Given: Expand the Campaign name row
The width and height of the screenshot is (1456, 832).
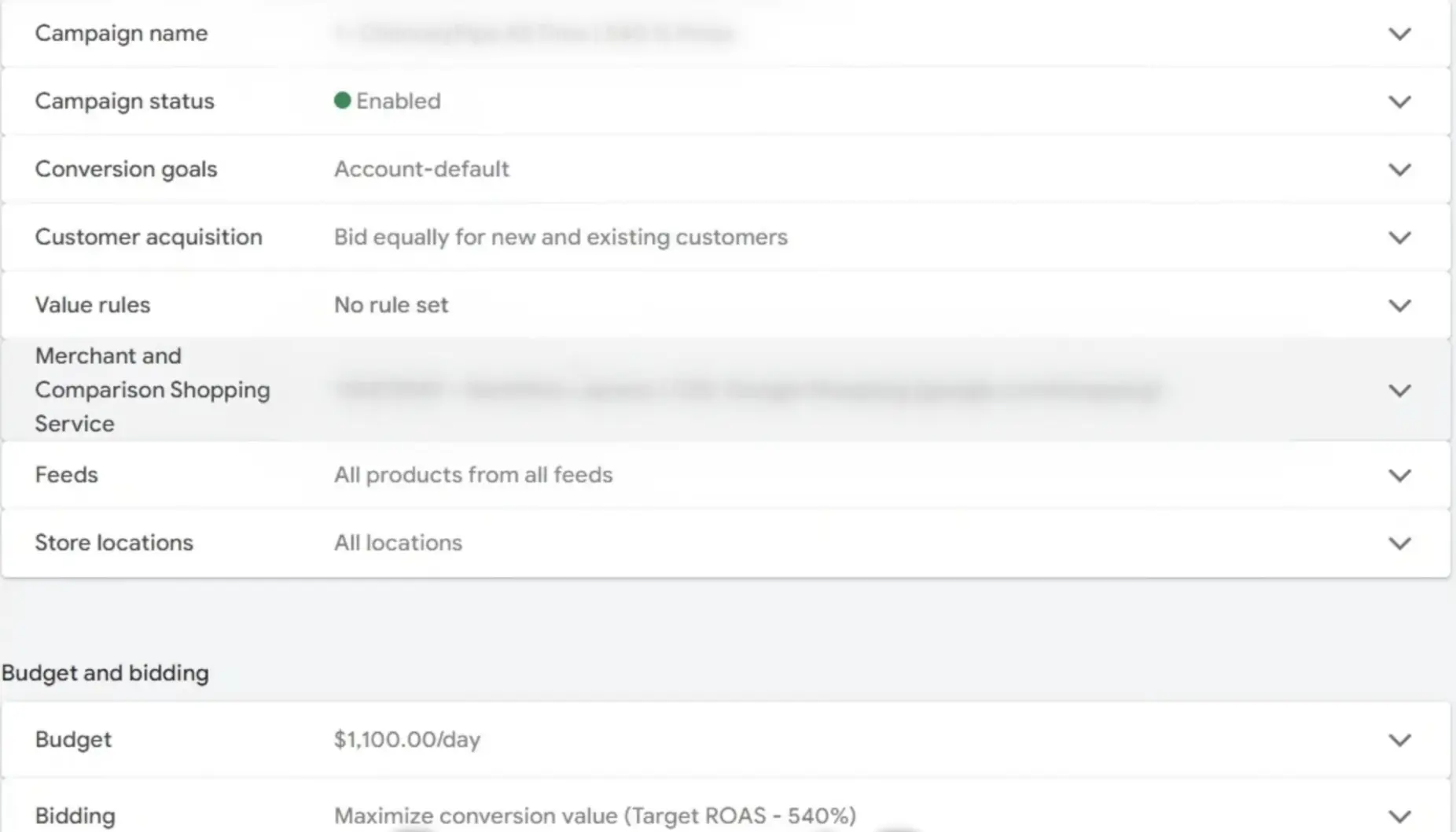Looking at the screenshot, I should (1399, 34).
